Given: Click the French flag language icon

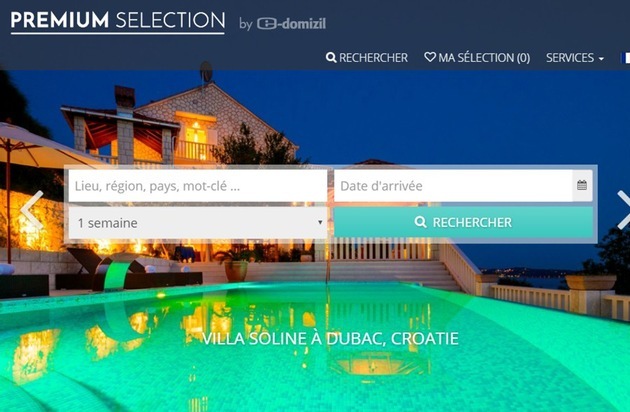Looking at the screenshot, I should pos(625,58).
